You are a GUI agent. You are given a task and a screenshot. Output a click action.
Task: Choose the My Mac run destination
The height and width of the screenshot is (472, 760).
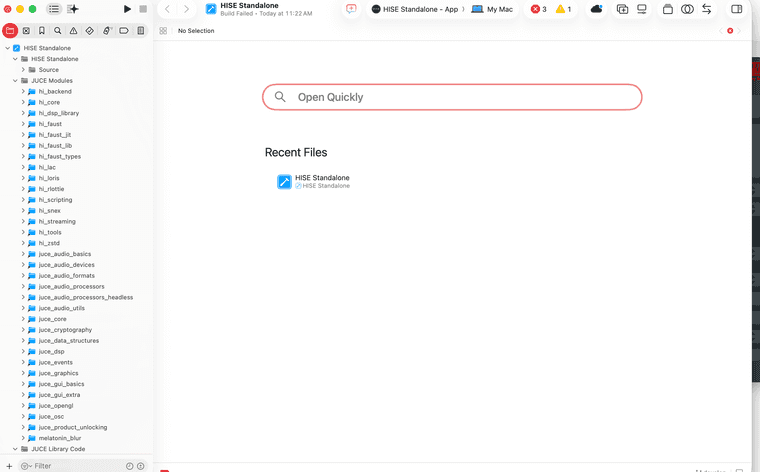[492, 9]
